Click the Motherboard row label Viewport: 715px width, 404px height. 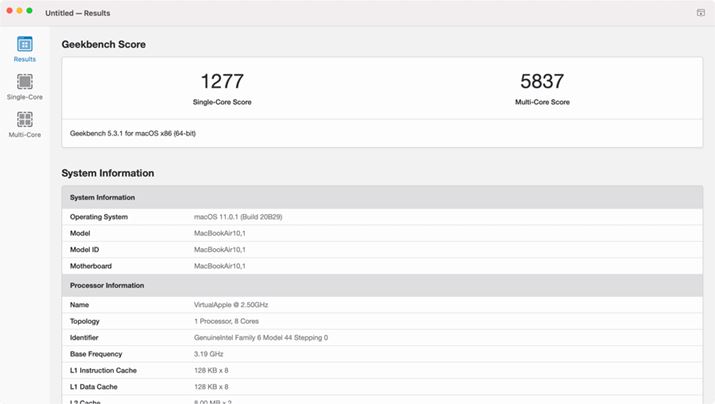[91, 266]
